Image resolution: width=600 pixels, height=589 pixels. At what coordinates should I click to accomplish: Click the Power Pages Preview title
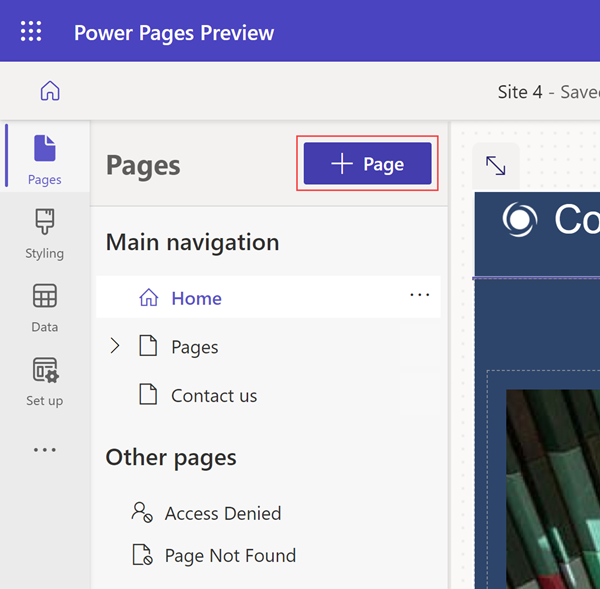pos(174,32)
